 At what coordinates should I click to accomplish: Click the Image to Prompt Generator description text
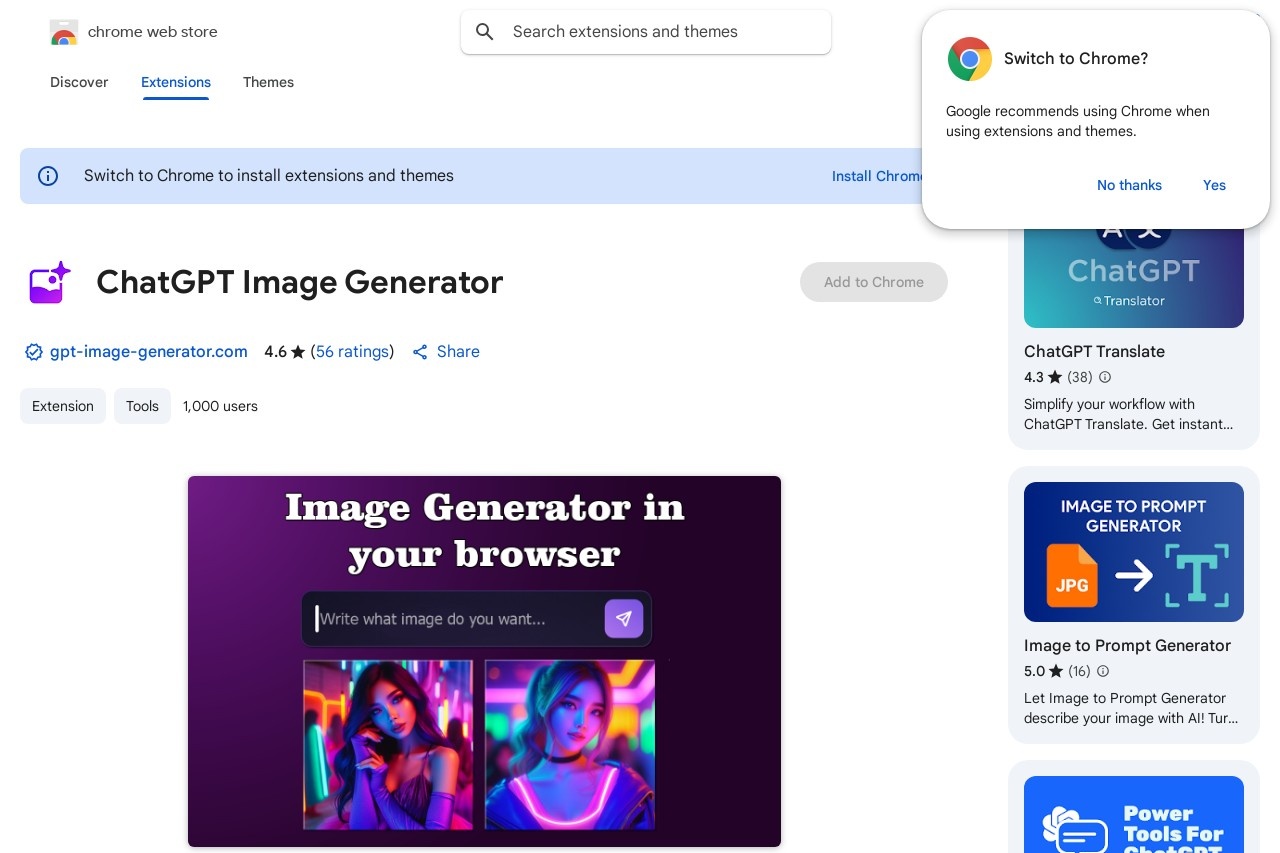point(1131,708)
